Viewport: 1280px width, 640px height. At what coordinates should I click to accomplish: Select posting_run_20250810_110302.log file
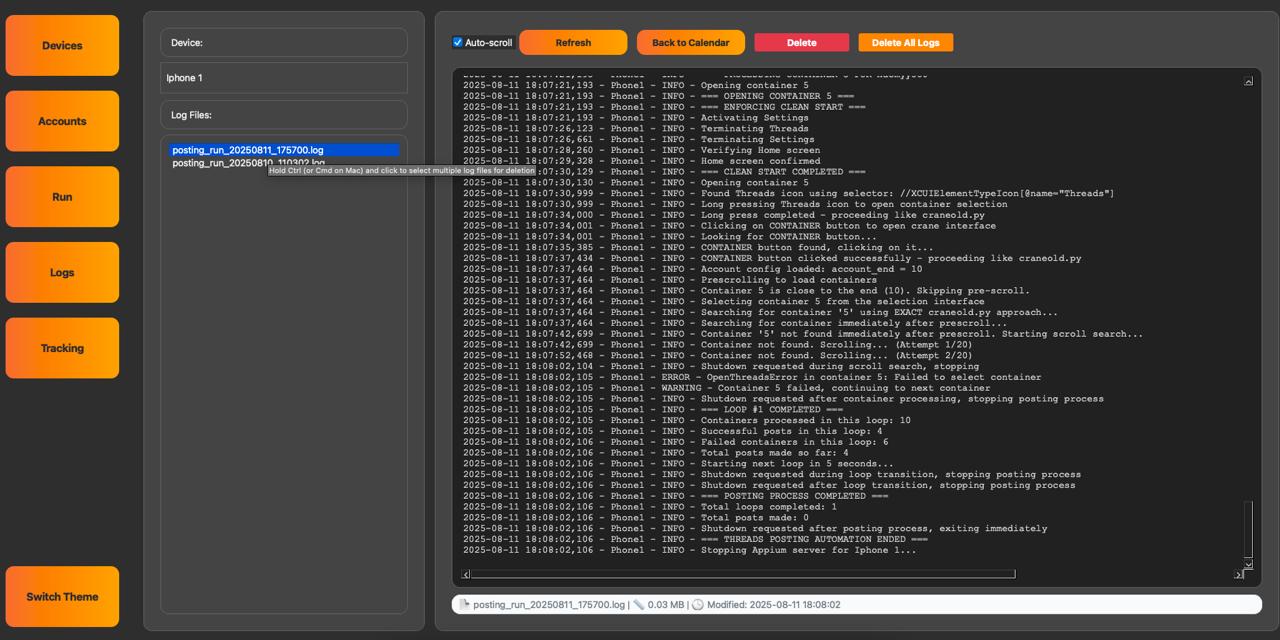[x=284, y=163]
